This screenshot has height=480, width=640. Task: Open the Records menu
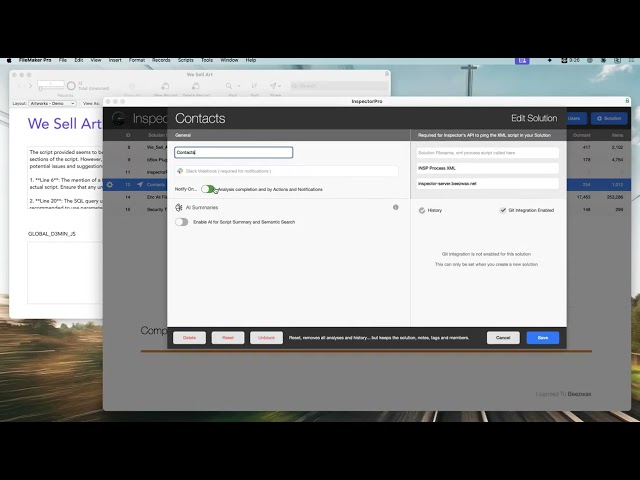[x=161, y=60]
